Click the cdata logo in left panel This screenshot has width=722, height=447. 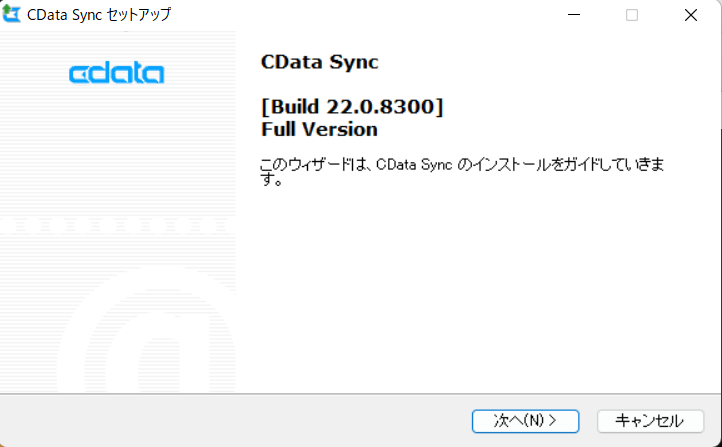(x=117, y=73)
